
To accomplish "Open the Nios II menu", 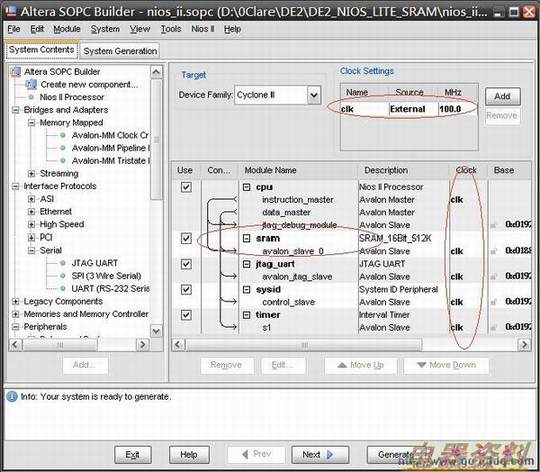I will (202, 29).
